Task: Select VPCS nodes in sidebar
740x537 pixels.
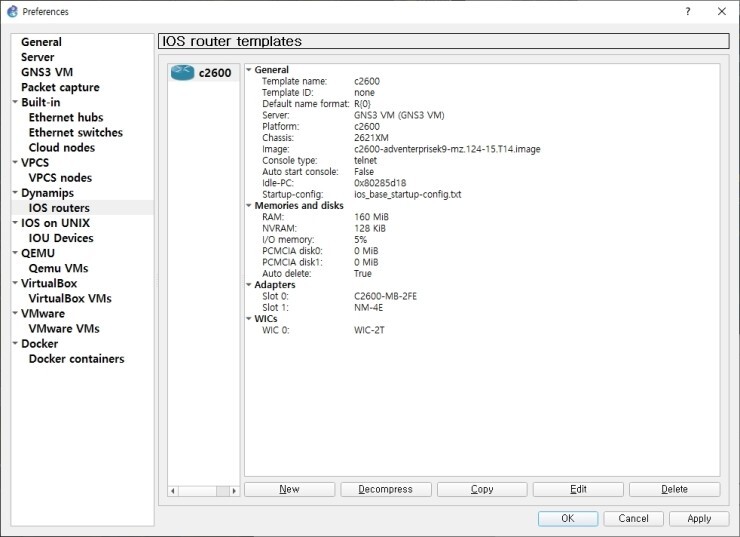Action: (x=60, y=178)
